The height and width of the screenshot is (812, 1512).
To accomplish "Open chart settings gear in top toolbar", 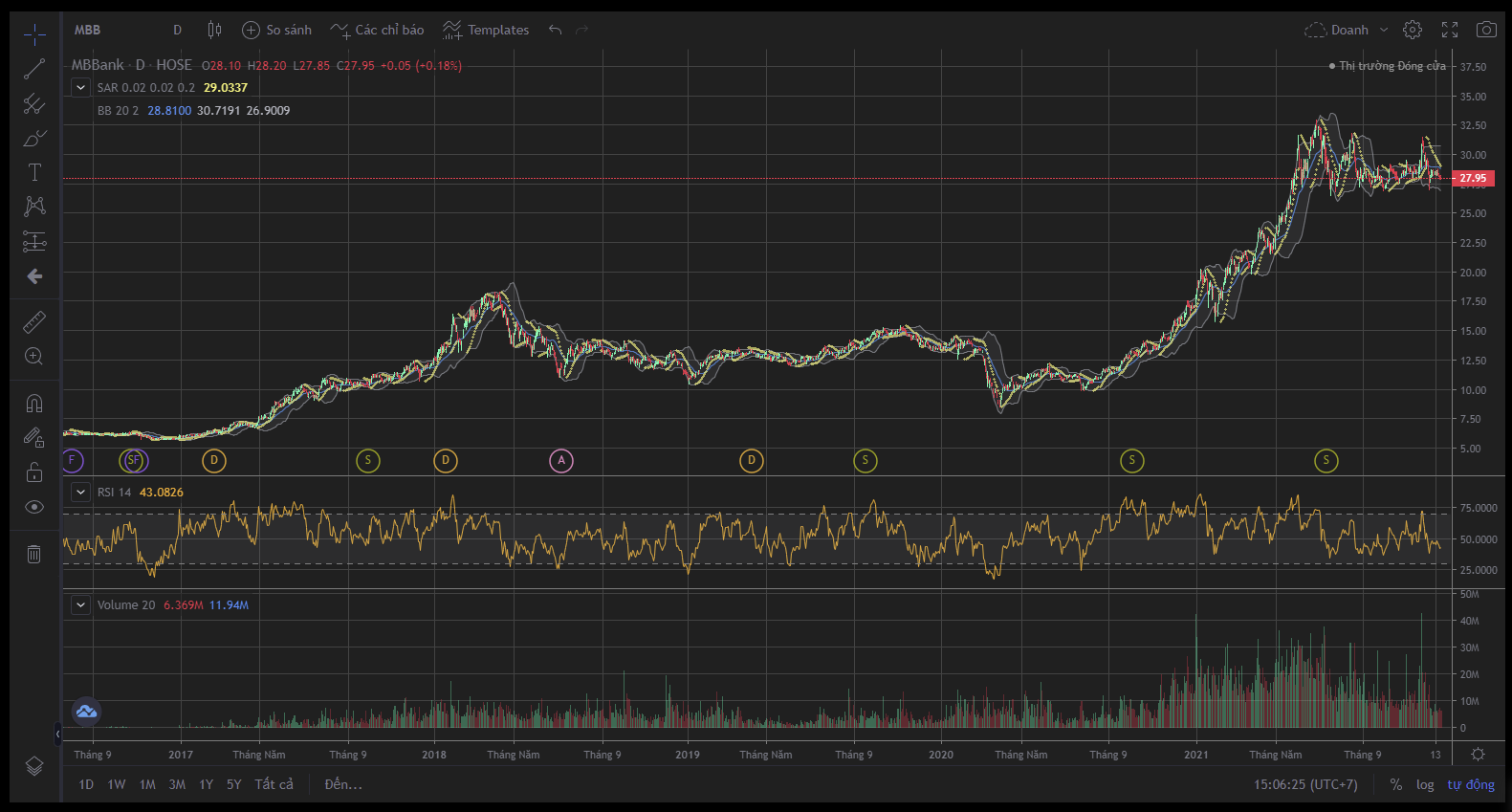I will (1412, 30).
